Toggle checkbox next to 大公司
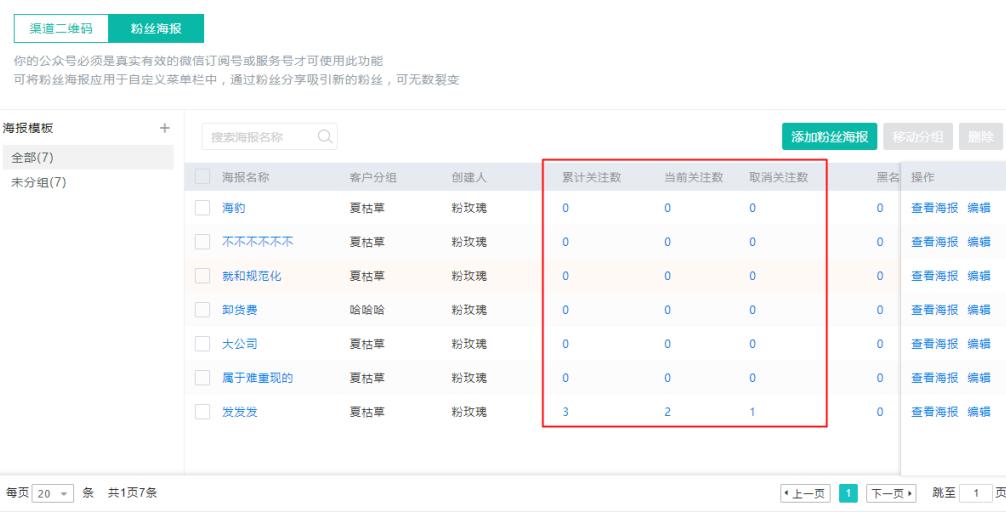The width and height of the screenshot is (1006, 512). click(203, 344)
